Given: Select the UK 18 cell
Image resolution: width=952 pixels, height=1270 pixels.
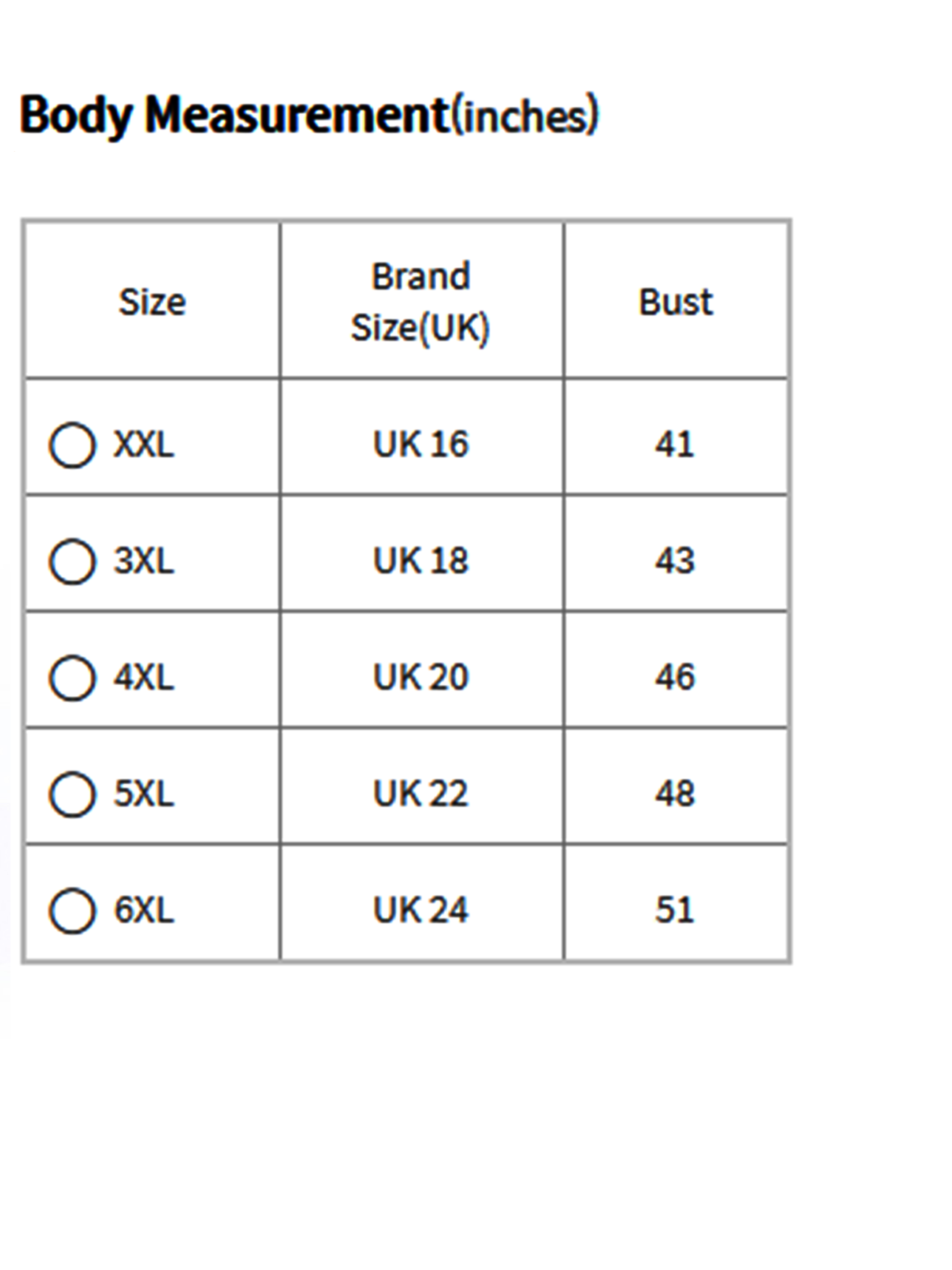Looking at the screenshot, I should click(x=420, y=560).
